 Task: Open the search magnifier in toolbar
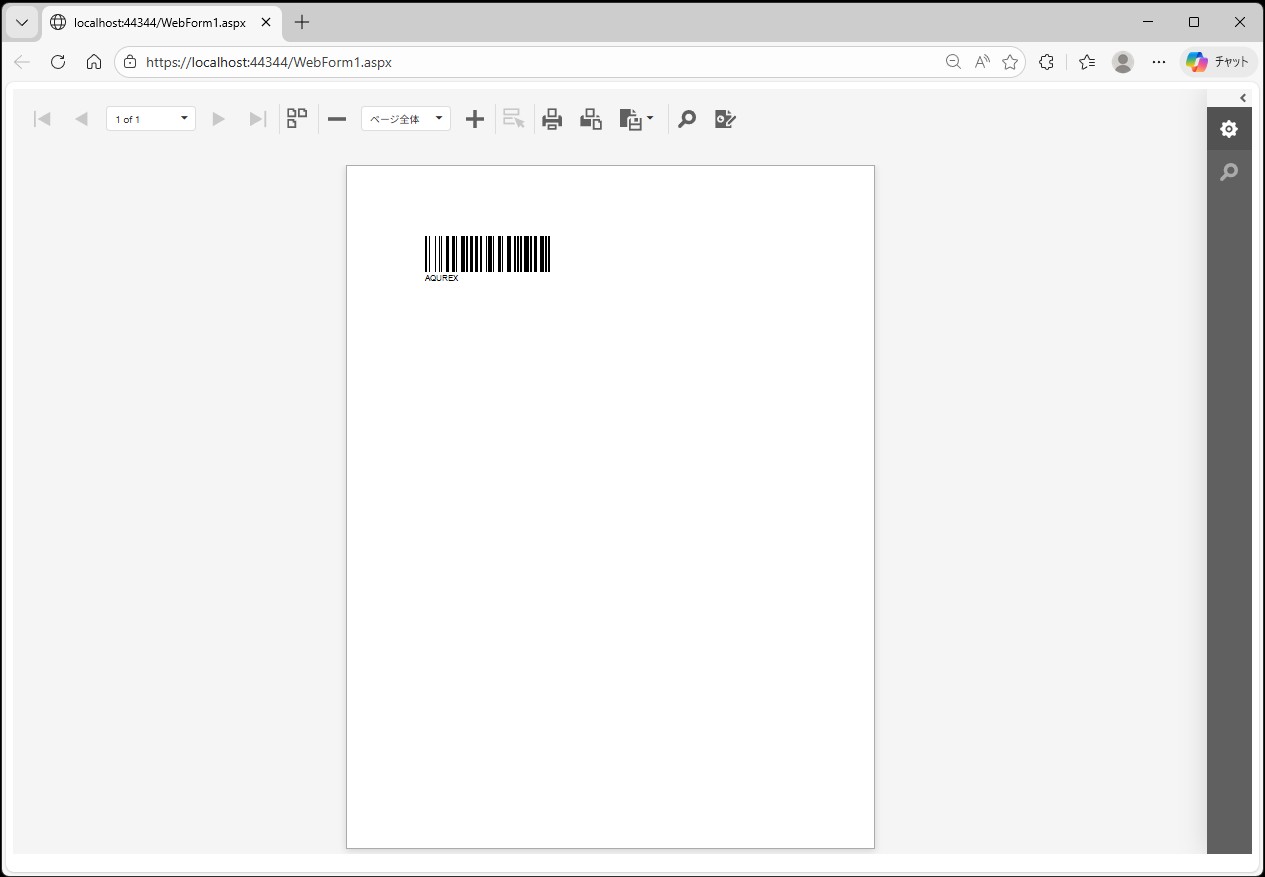coord(687,120)
